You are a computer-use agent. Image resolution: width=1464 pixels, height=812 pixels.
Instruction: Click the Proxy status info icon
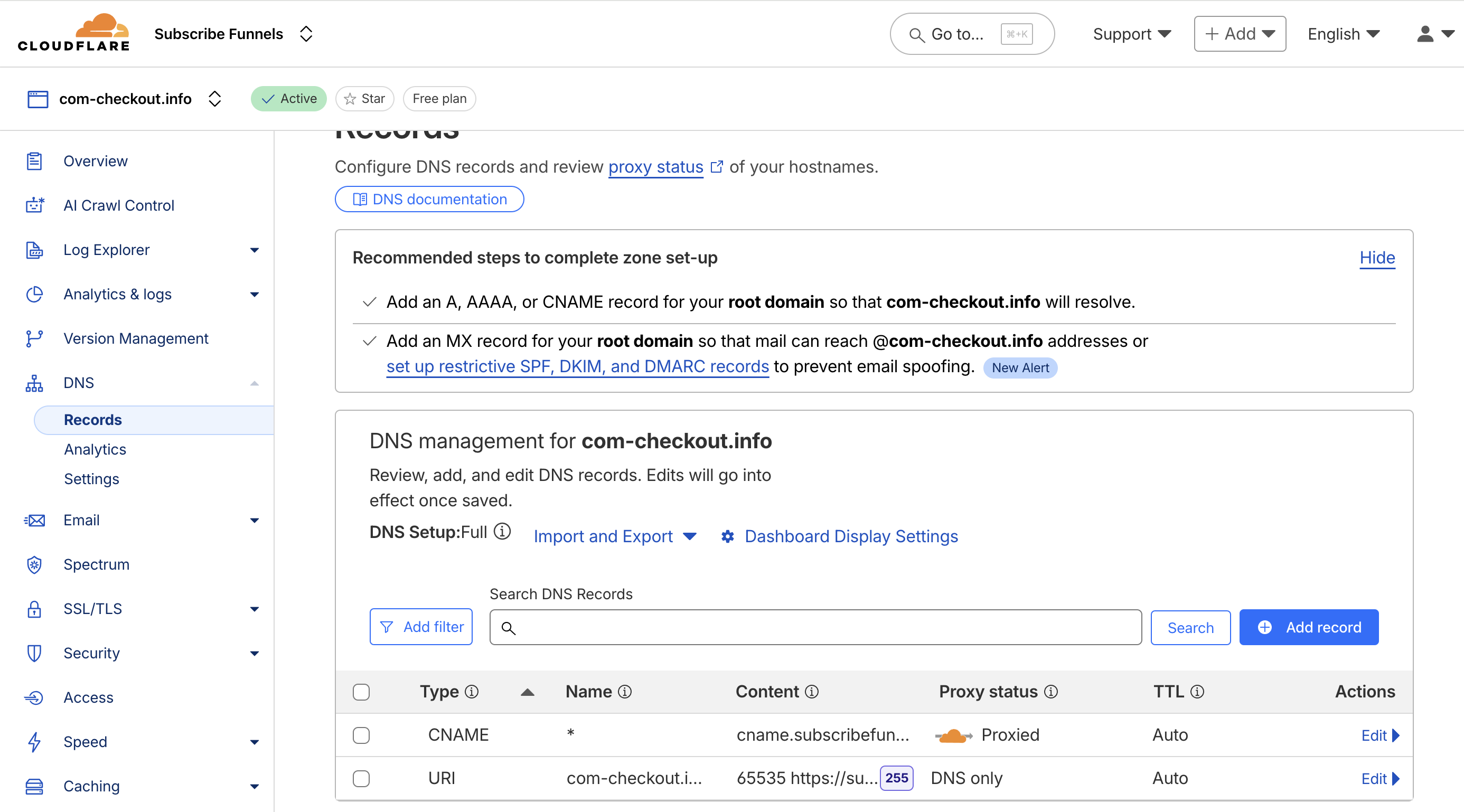pos(1051,692)
